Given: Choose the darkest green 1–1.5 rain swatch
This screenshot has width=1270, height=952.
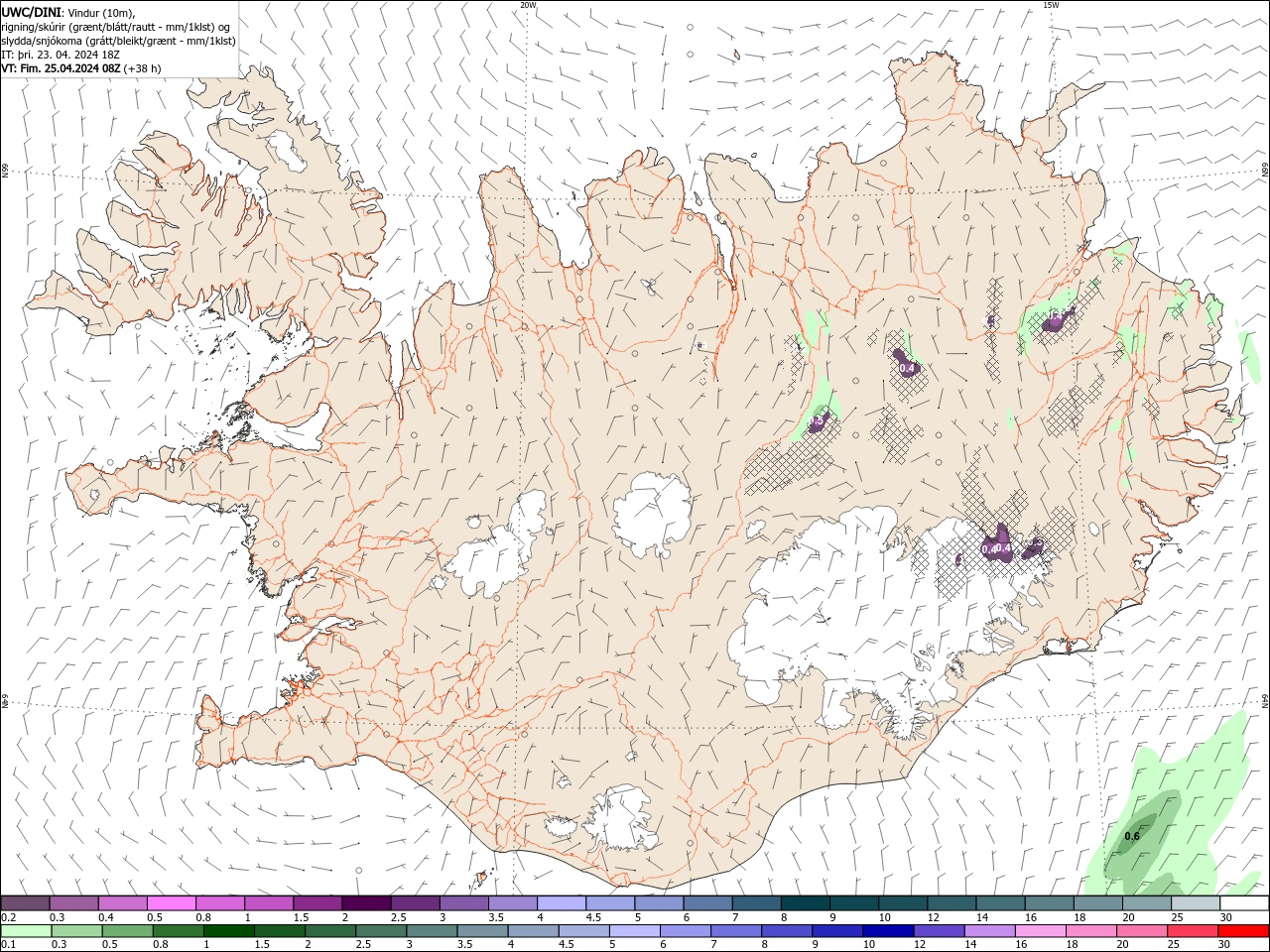Looking at the screenshot, I should [x=229, y=930].
